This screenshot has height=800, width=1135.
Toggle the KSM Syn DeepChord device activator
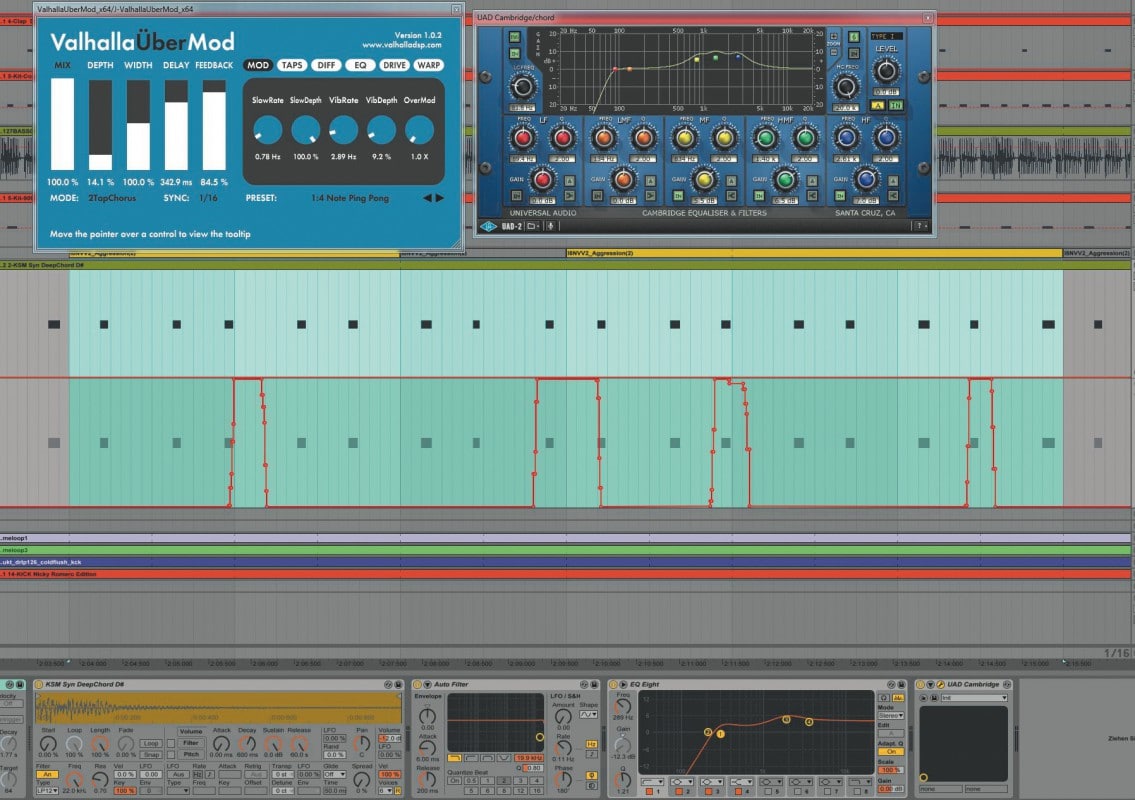point(39,684)
